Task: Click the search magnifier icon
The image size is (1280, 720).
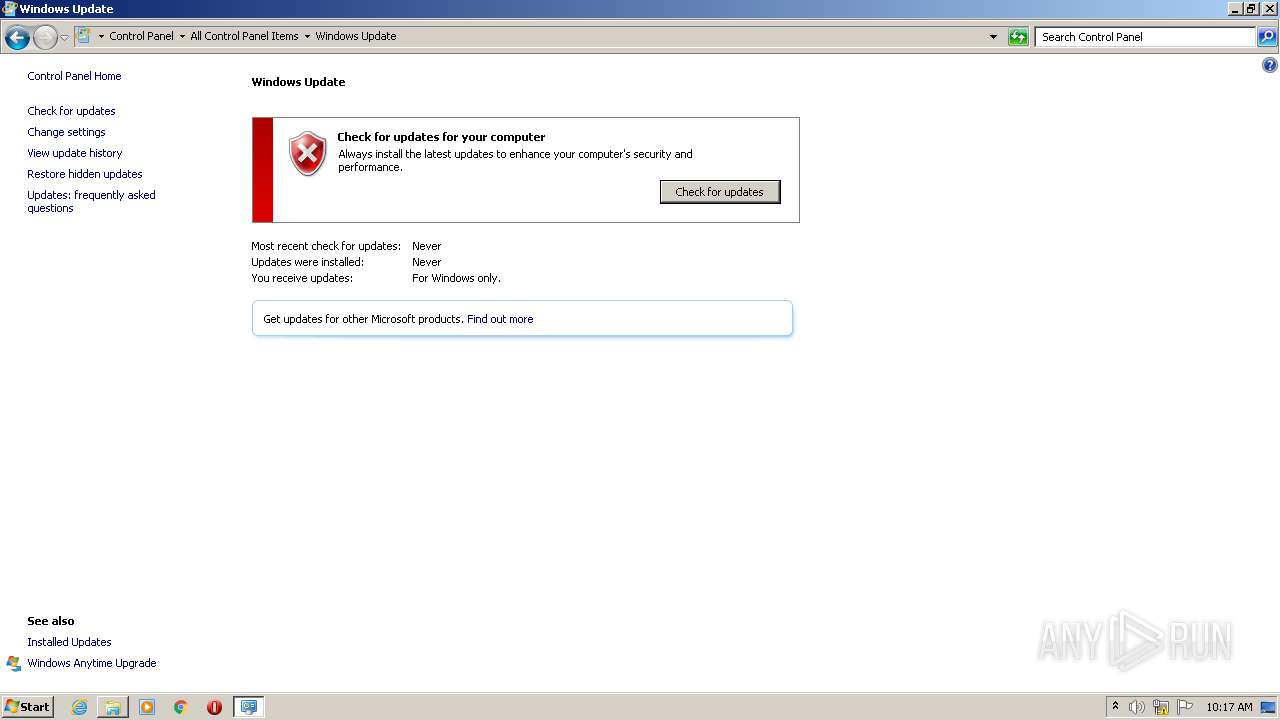Action: [1267, 37]
